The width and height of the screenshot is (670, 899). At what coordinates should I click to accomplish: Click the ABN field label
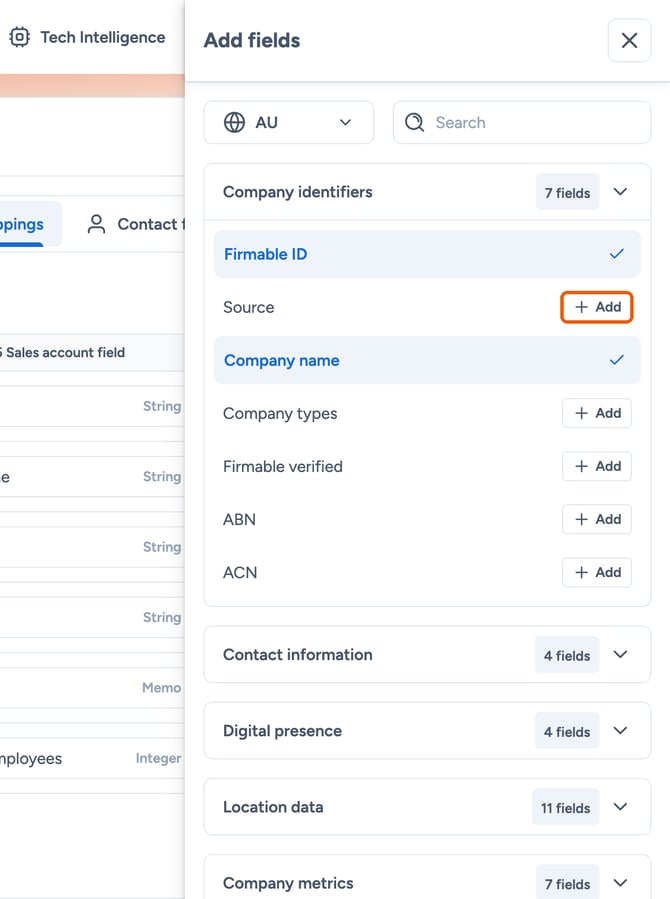tap(240, 519)
